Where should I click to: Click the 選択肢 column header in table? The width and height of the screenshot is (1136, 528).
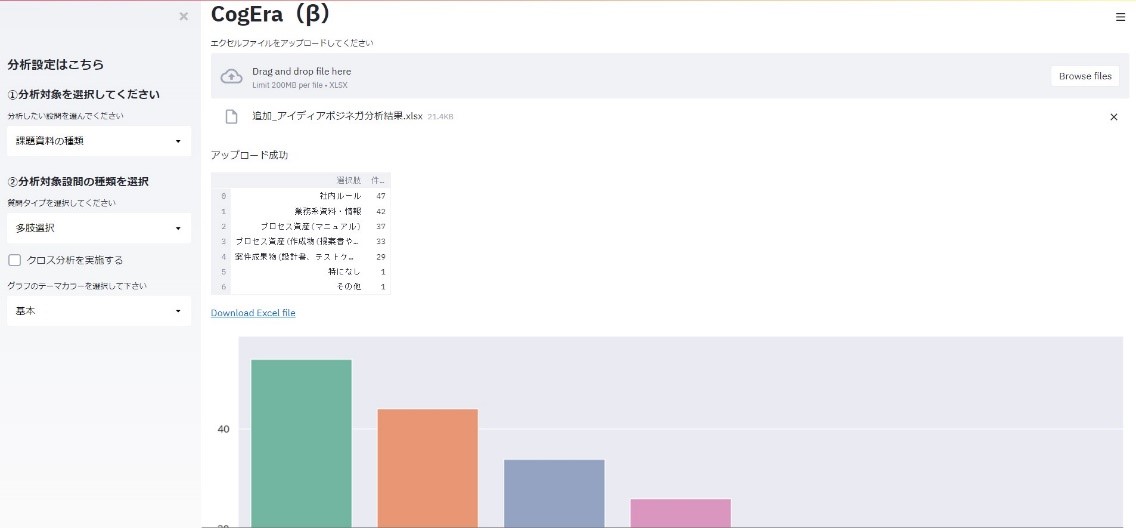(348, 180)
